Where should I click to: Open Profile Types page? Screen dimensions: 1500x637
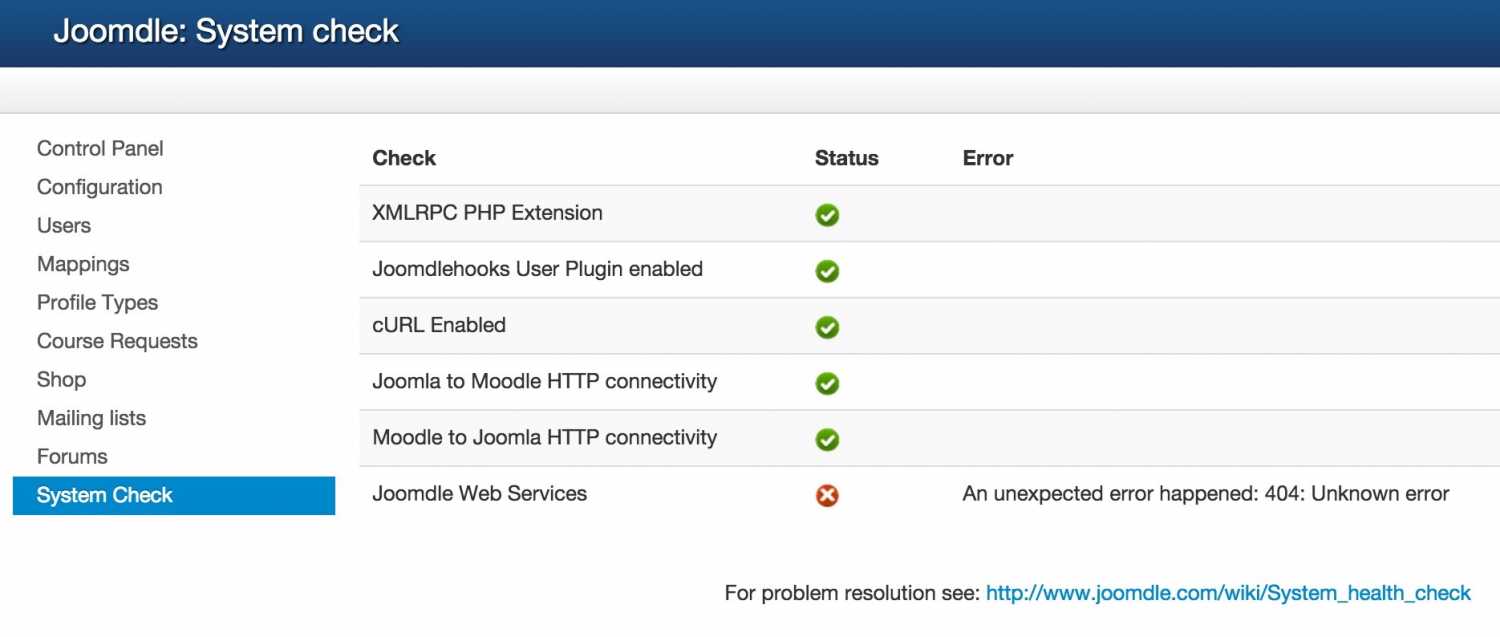[97, 303]
